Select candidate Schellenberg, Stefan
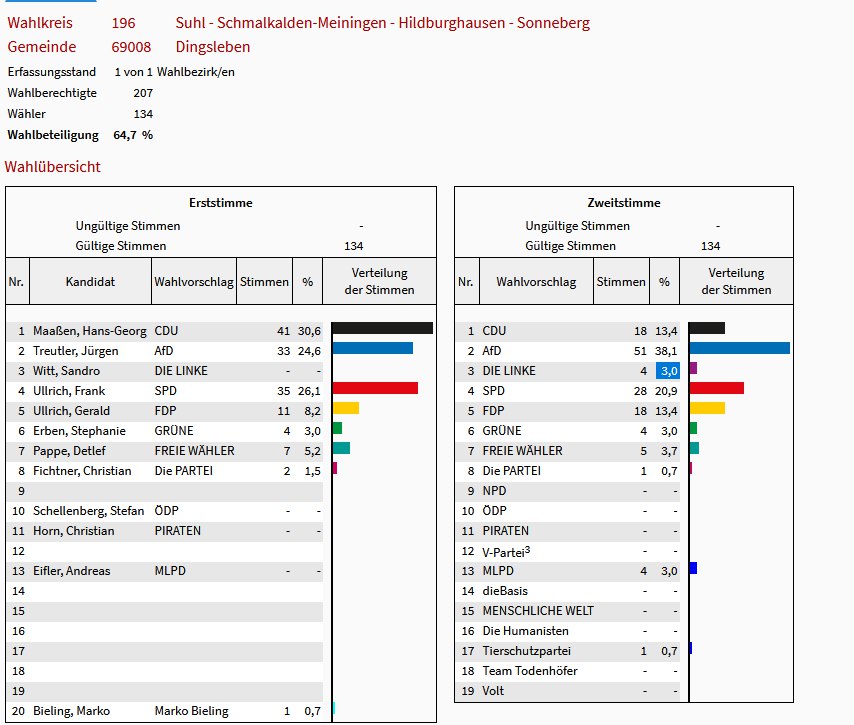 point(88,511)
